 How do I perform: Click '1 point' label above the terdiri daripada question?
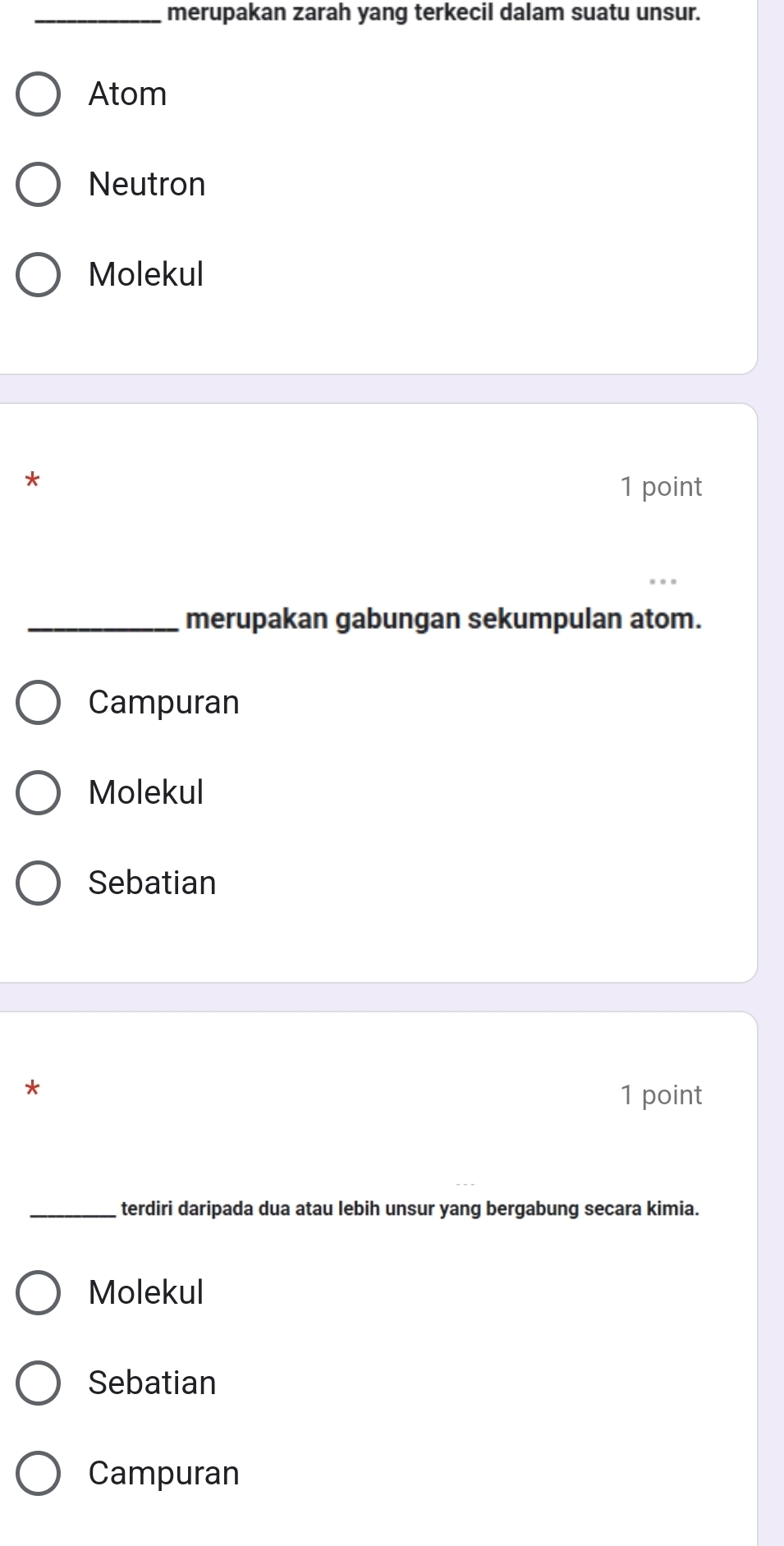coord(661,1095)
